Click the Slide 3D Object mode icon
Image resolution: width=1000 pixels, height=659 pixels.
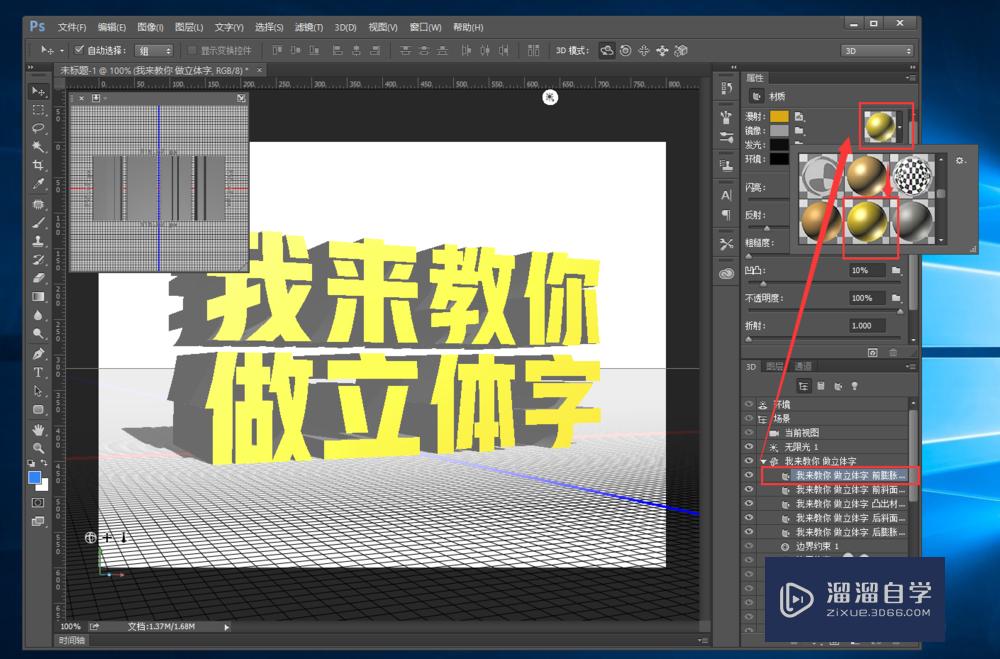pos(663,50)
